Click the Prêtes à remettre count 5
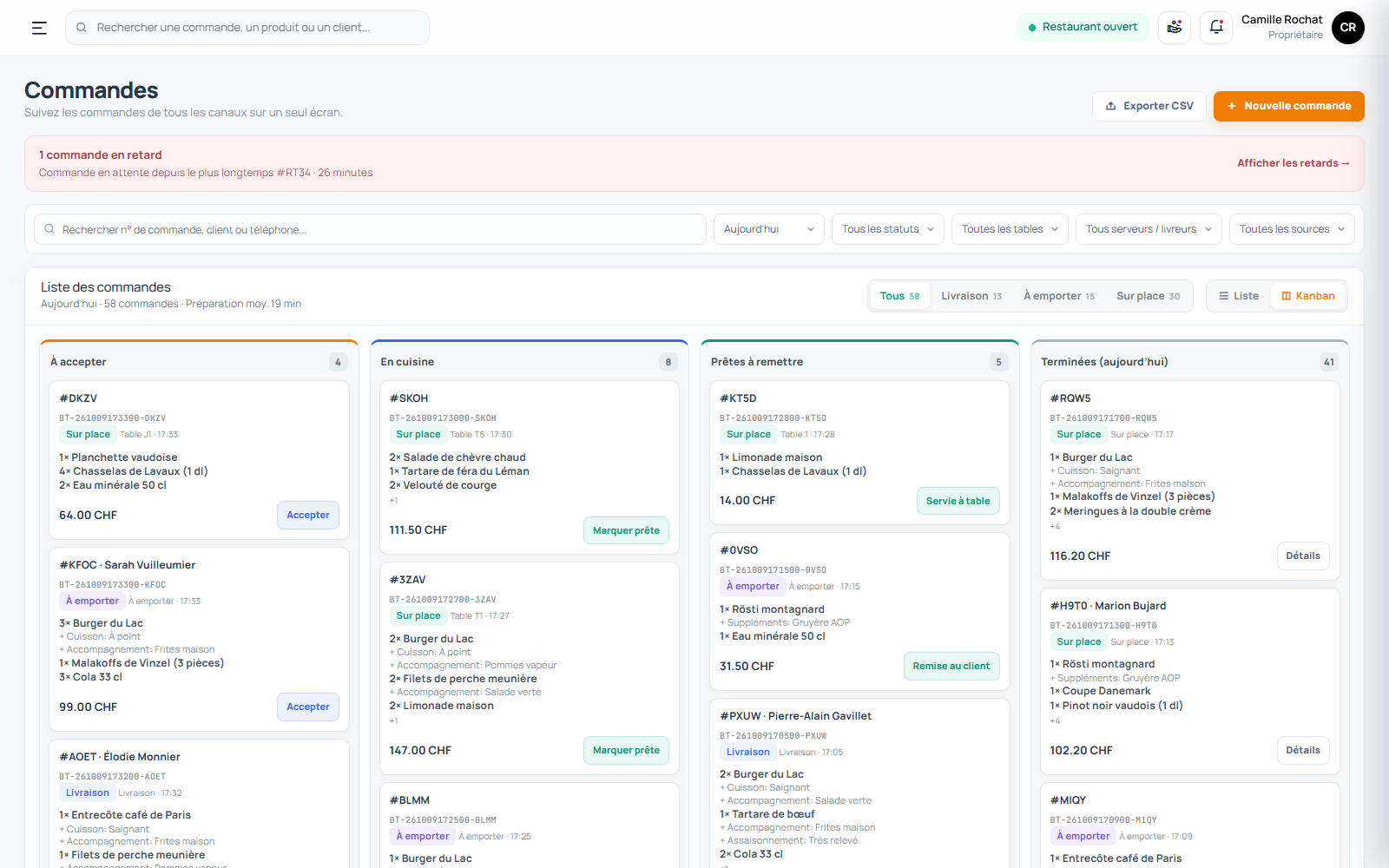 (998, 362)
